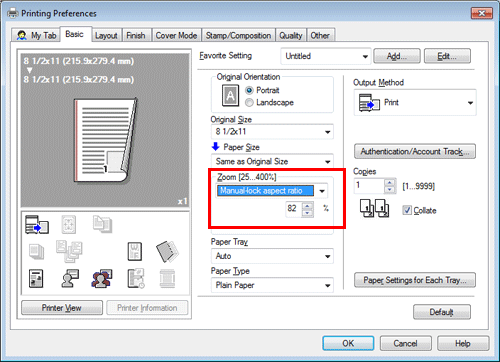The width and height of the screenshot is (500, 362).
Task: Click the document with image icon
Action: 36,279
